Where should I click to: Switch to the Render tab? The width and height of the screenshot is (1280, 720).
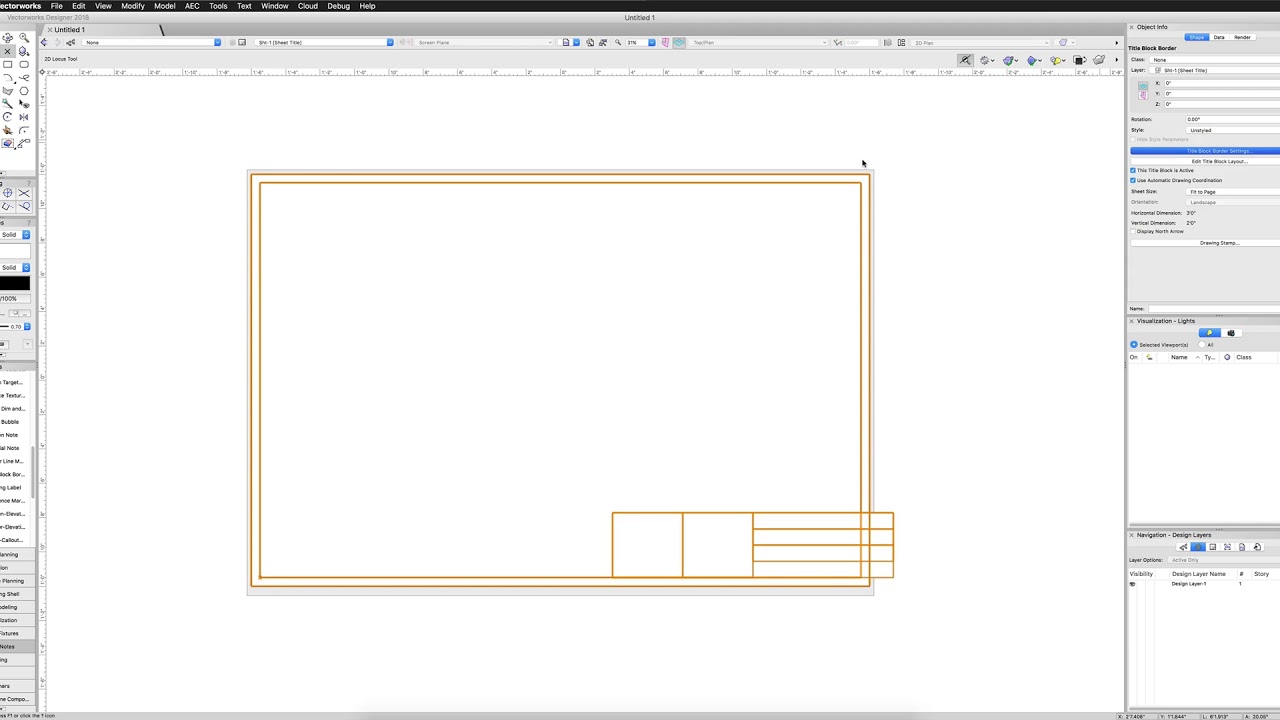1242,37
